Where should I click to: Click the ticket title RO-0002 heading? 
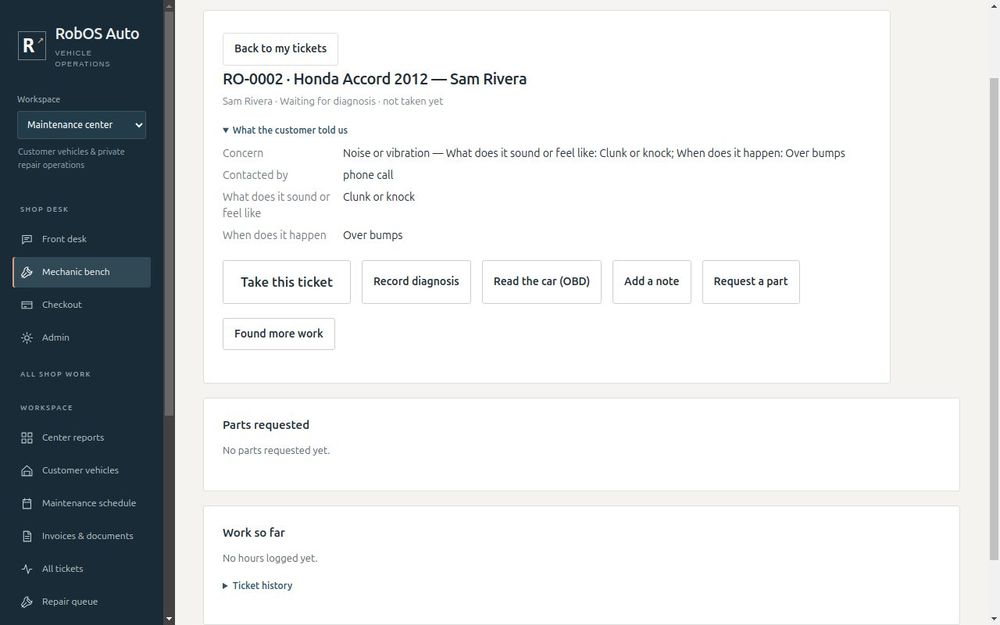[374, 79]
